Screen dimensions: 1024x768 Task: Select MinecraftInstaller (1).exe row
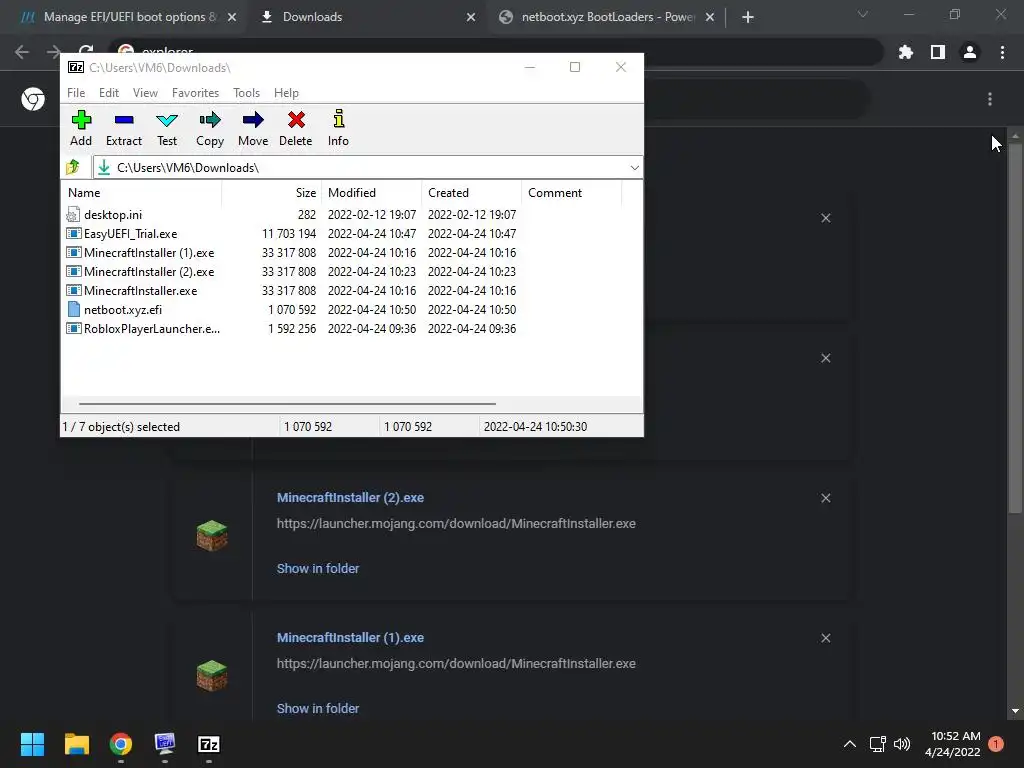click(291, 253)
